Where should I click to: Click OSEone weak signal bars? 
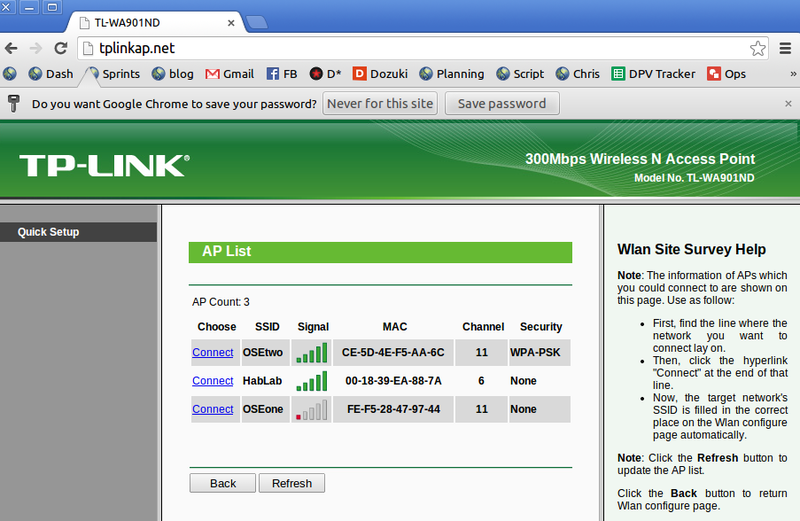[312, 410]
